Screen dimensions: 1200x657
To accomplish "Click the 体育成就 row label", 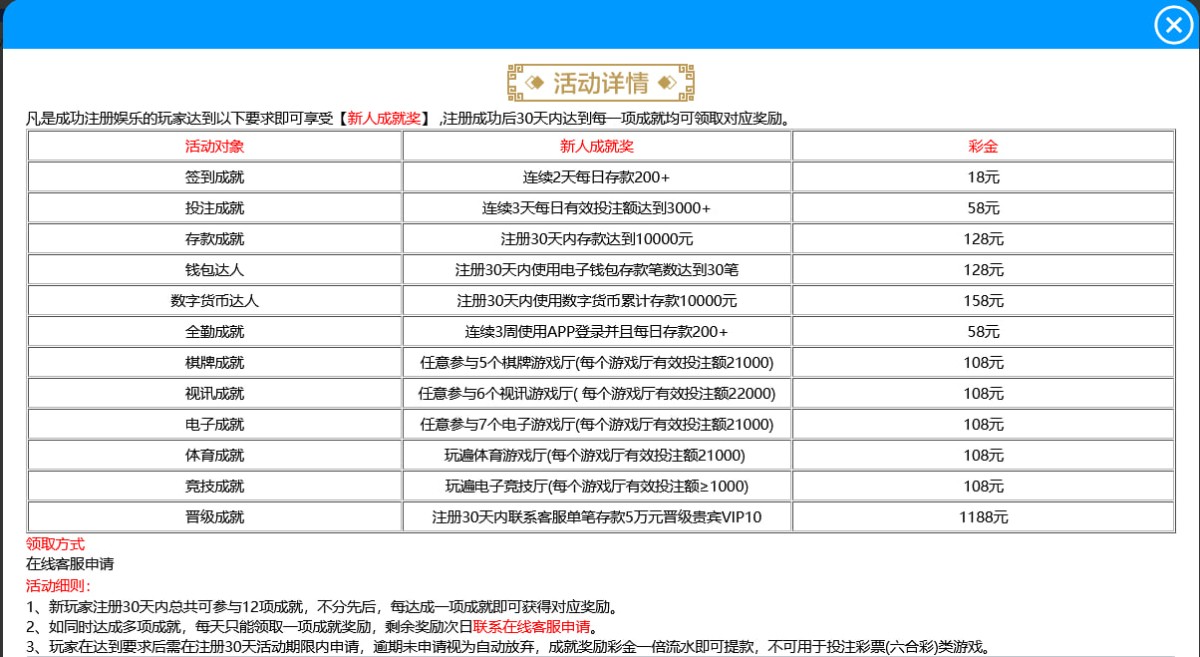I will (x=215, y=455).
